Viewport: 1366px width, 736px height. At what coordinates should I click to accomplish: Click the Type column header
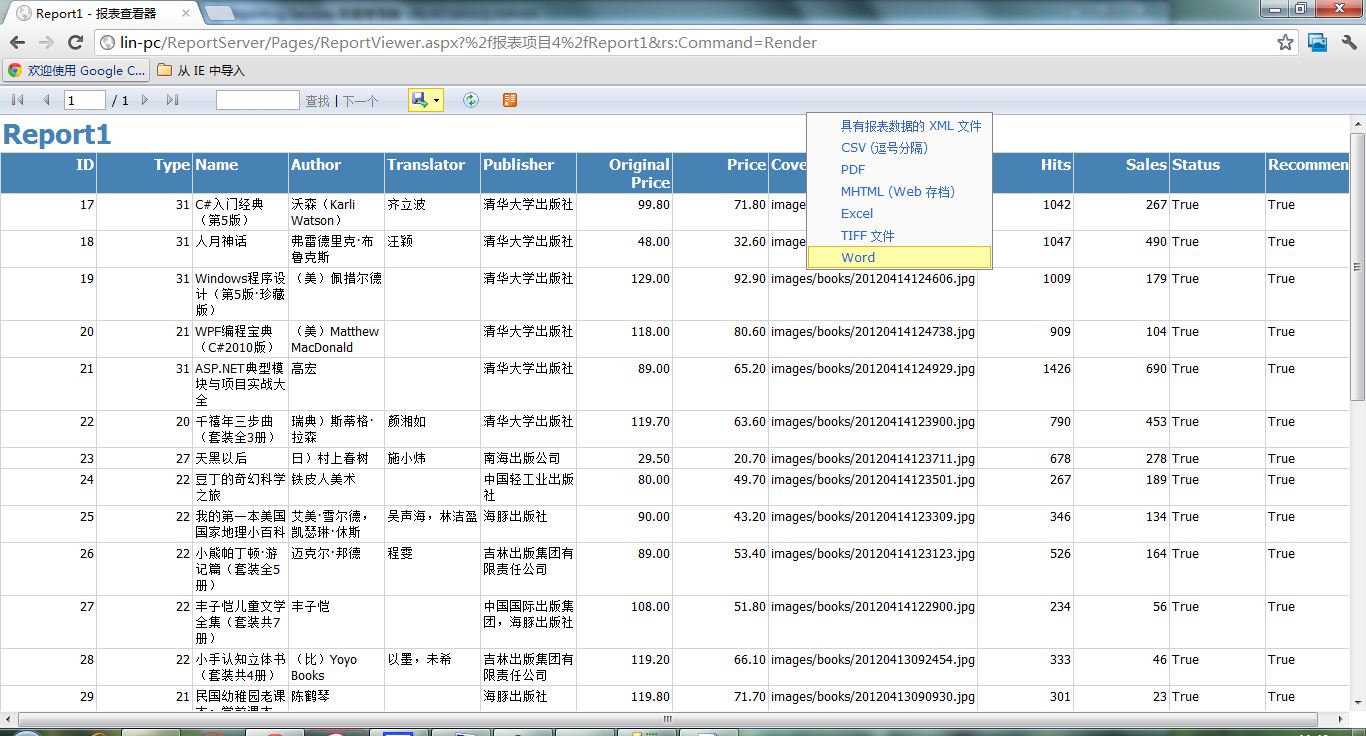pos(145,173)
